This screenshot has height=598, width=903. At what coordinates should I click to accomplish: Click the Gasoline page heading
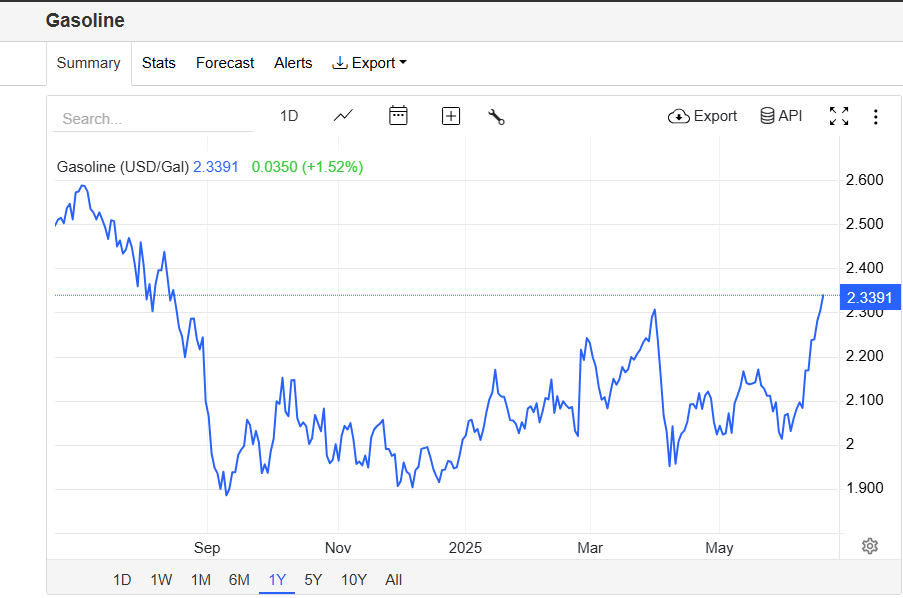click(85, 20)
